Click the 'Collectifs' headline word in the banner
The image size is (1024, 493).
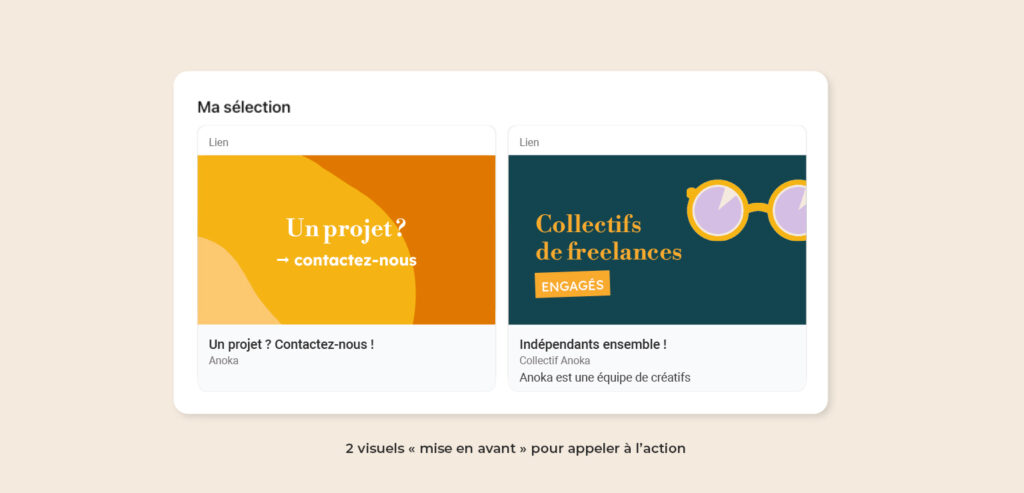point(588,224)
